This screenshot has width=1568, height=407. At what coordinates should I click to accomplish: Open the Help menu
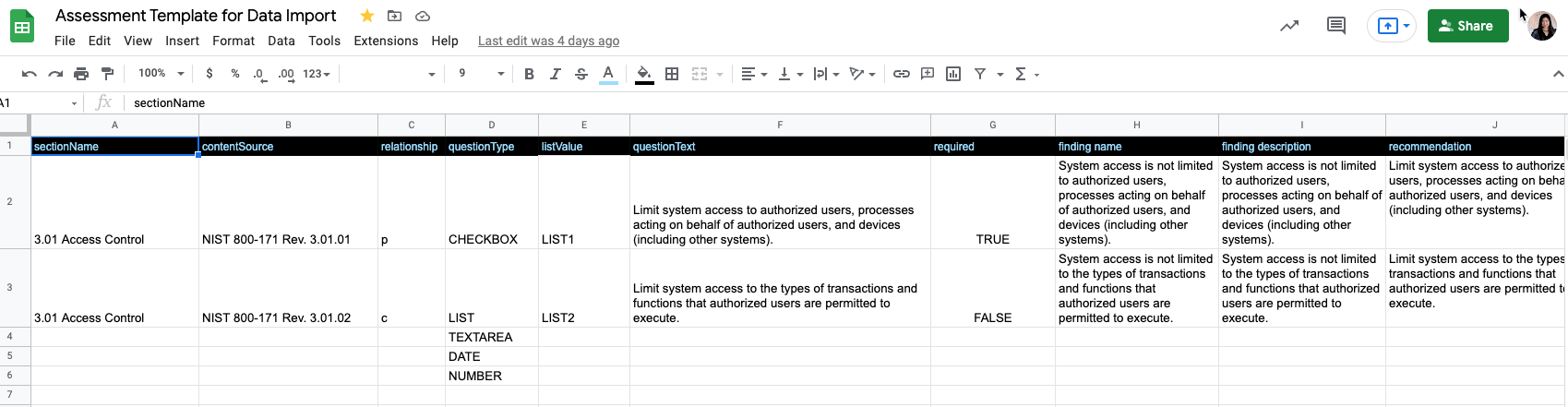click(445, 41)
